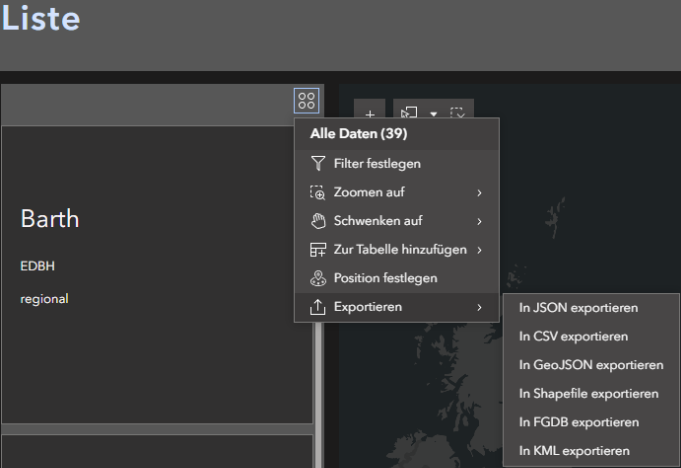Choose In GeoJSON exportieren

tap(591, 365)
